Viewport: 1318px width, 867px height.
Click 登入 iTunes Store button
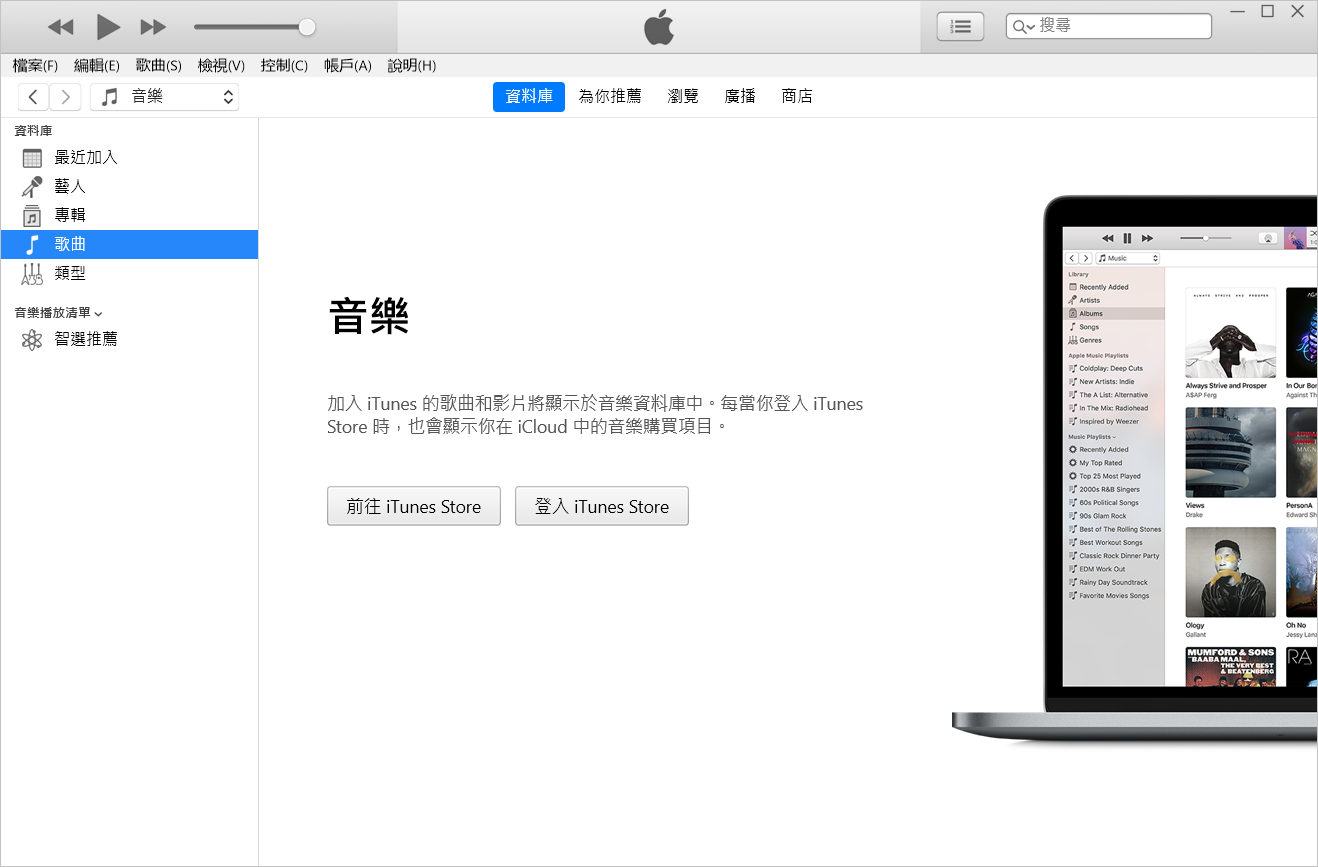pos(602,506)
